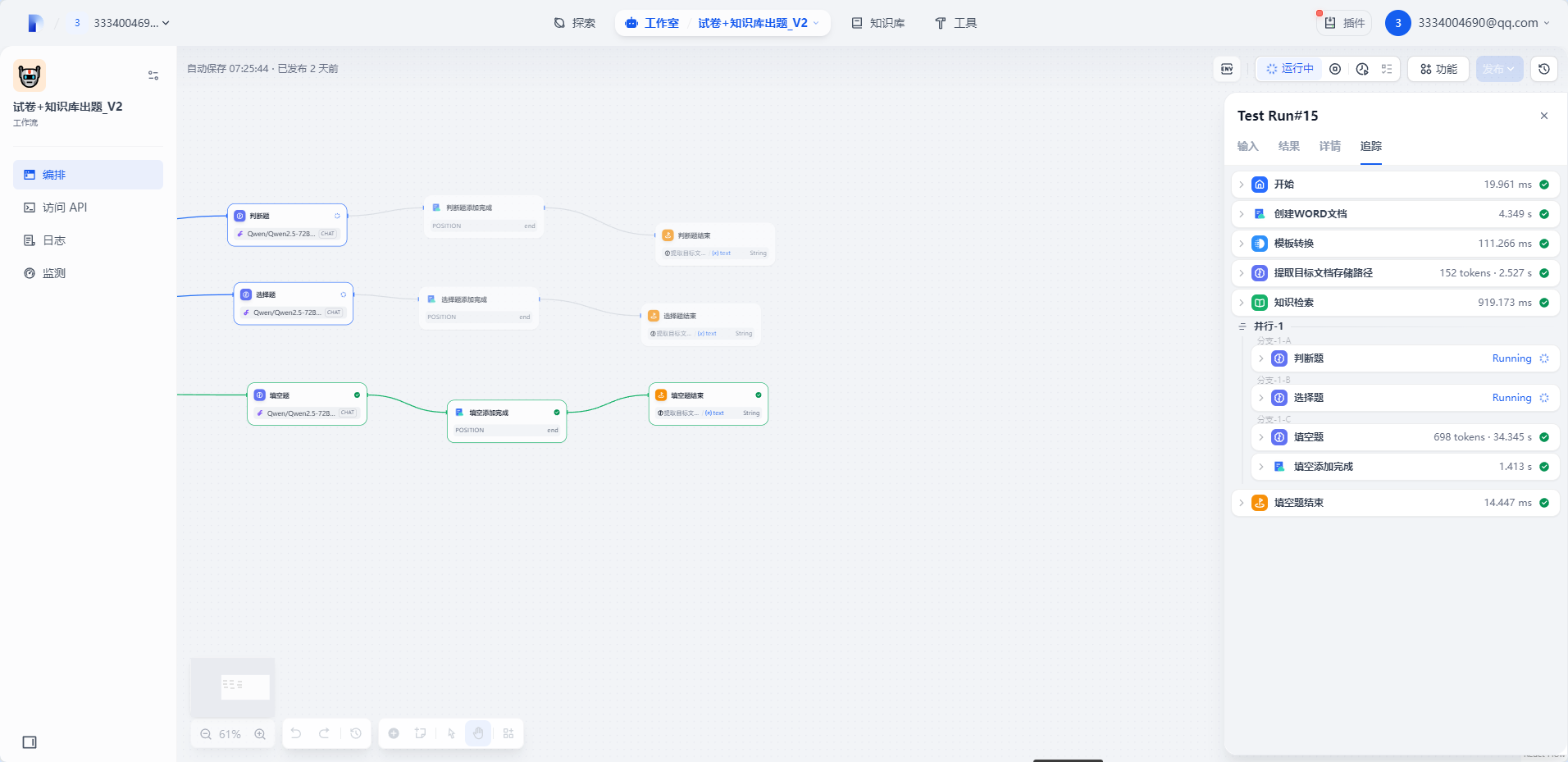Viewport: 1568px width, 762px height.
Task: Add a new node block
Action: click(x=394, y=733)
